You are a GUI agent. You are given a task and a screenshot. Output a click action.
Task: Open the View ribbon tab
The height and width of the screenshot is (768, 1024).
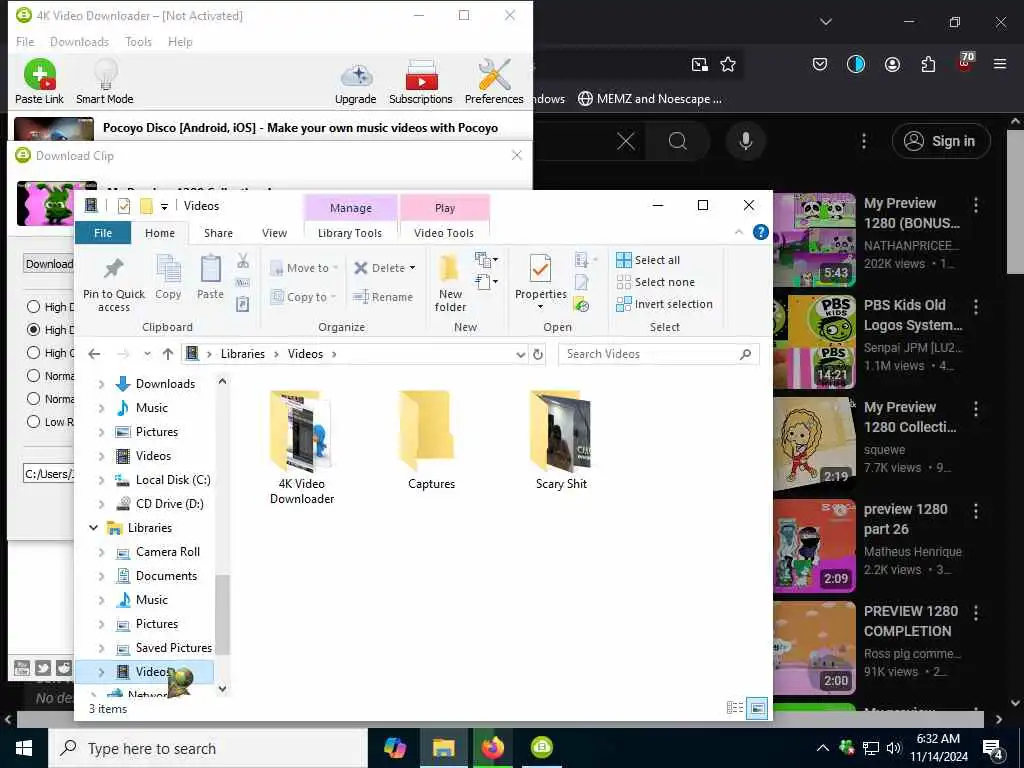[274, 232]
